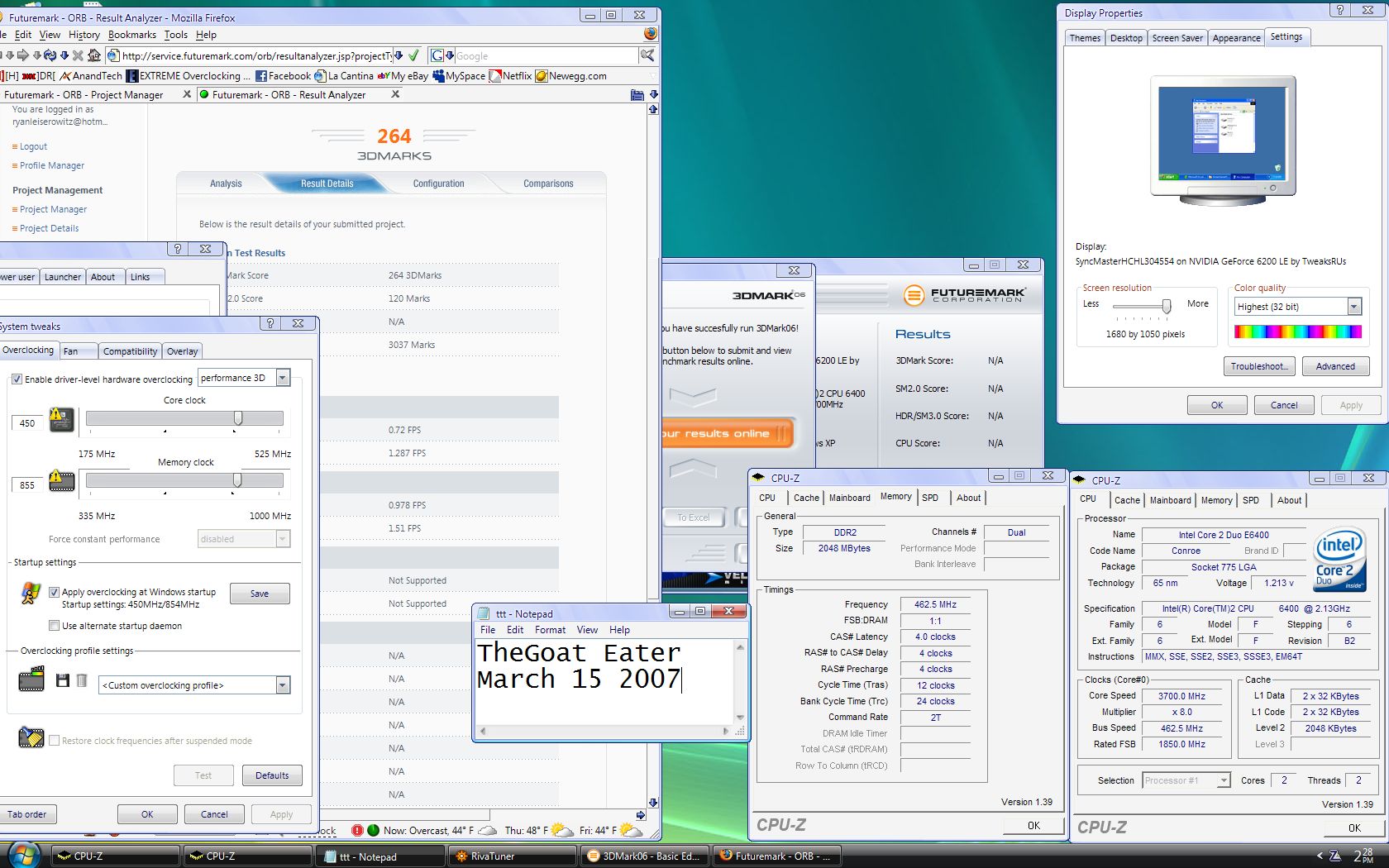The image size is (1389, 868).
Task: Click the Logout link on Futuremark page
Action: [33, 146]
